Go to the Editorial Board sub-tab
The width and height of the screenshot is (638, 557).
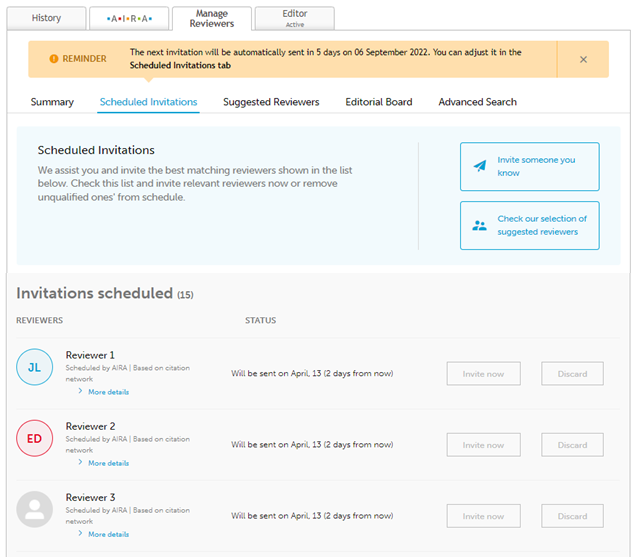378,102
